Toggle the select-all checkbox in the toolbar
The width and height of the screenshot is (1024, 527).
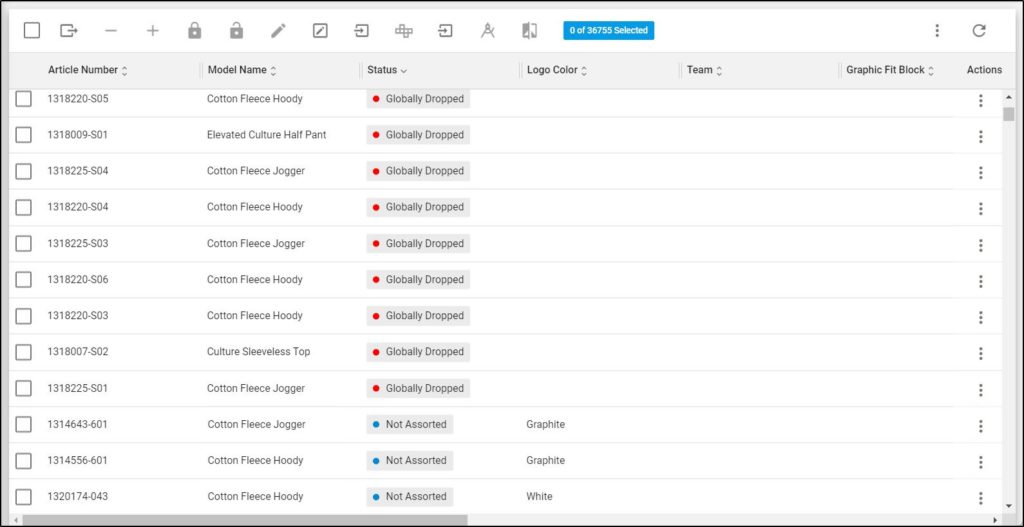[32, 31]
